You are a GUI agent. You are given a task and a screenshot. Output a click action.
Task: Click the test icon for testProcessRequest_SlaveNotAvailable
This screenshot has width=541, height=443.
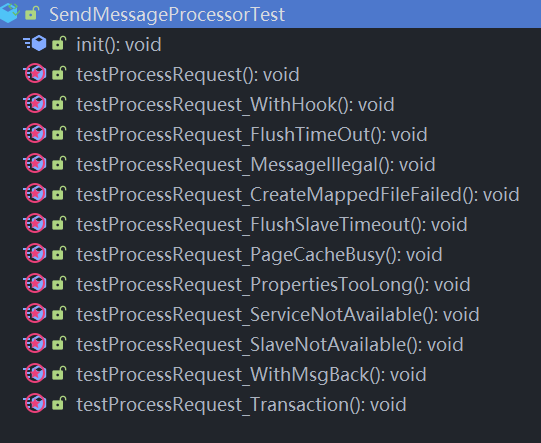(35, 343)
